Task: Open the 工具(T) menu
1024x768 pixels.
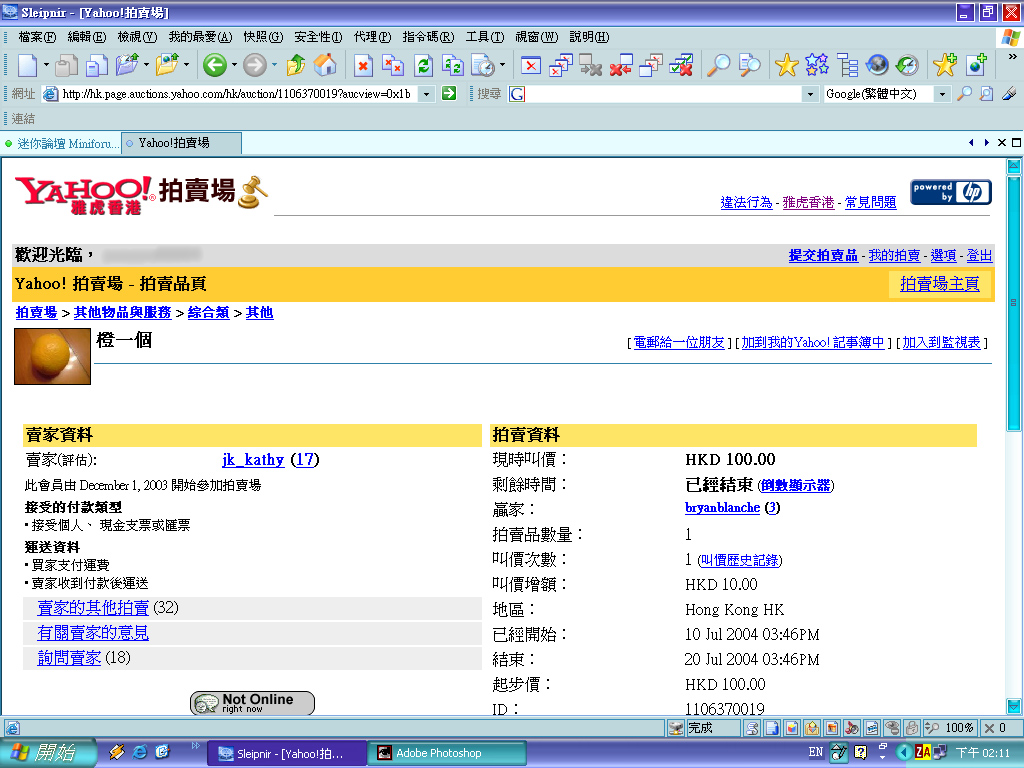Action: tap(485, 37)
